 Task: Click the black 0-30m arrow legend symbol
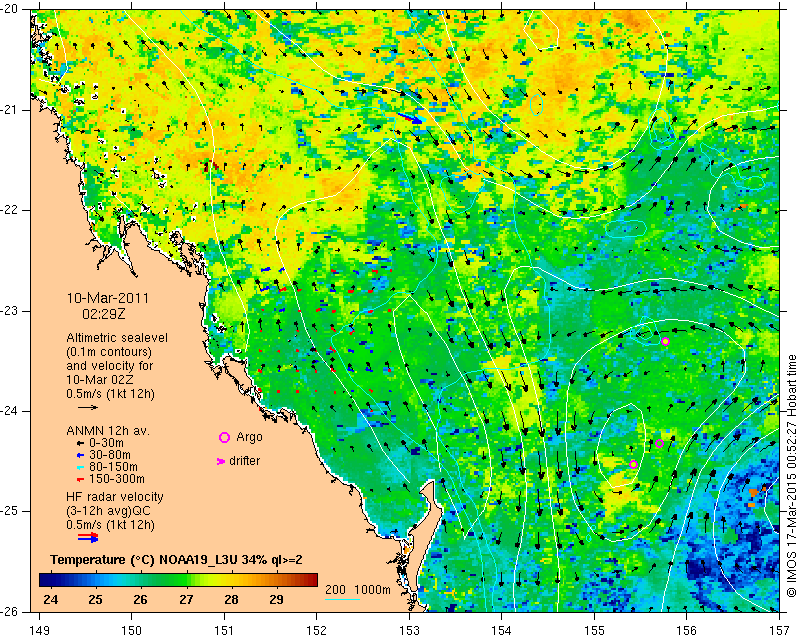coord(80,443)
